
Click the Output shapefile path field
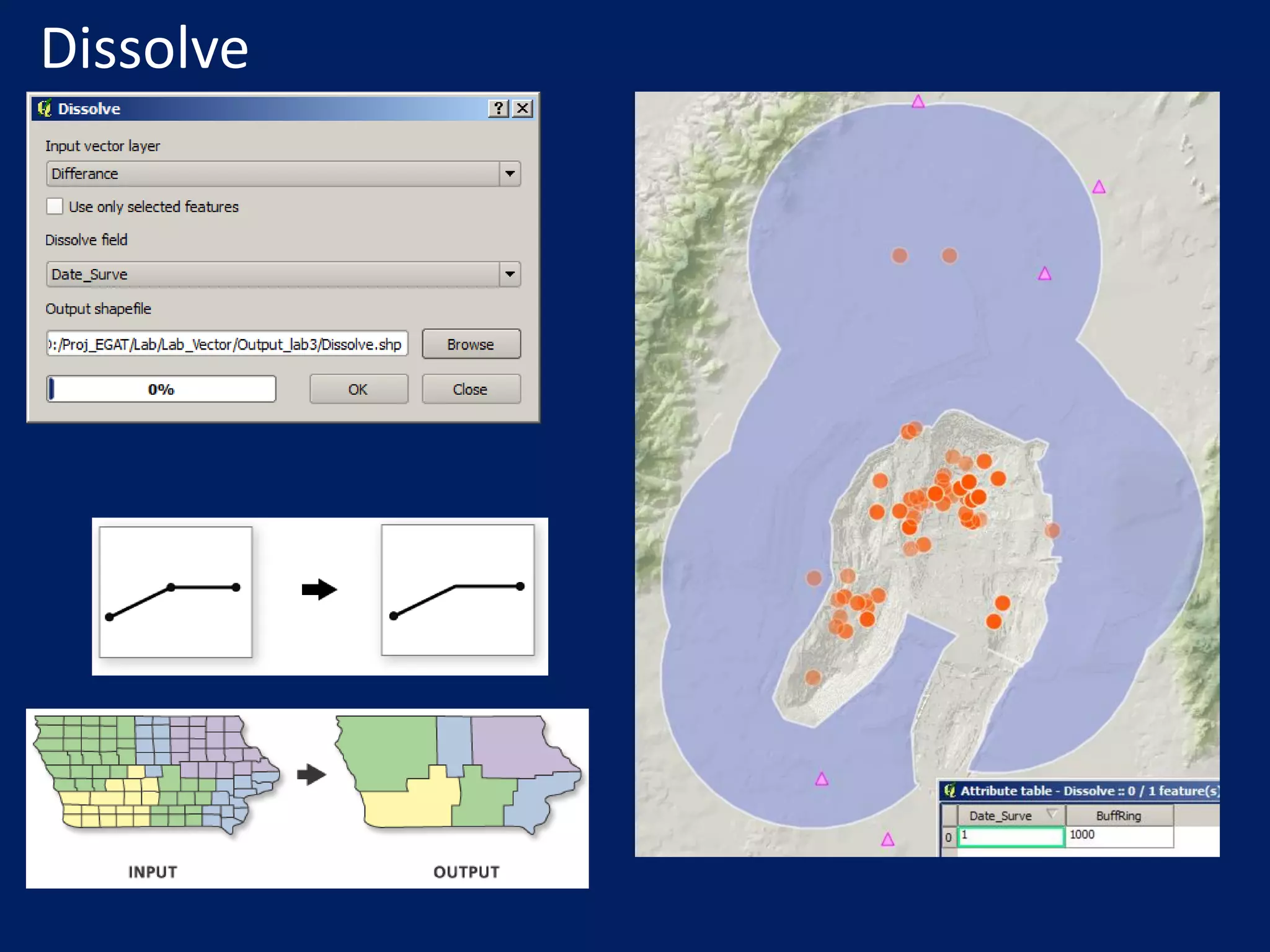click(227, 344)
